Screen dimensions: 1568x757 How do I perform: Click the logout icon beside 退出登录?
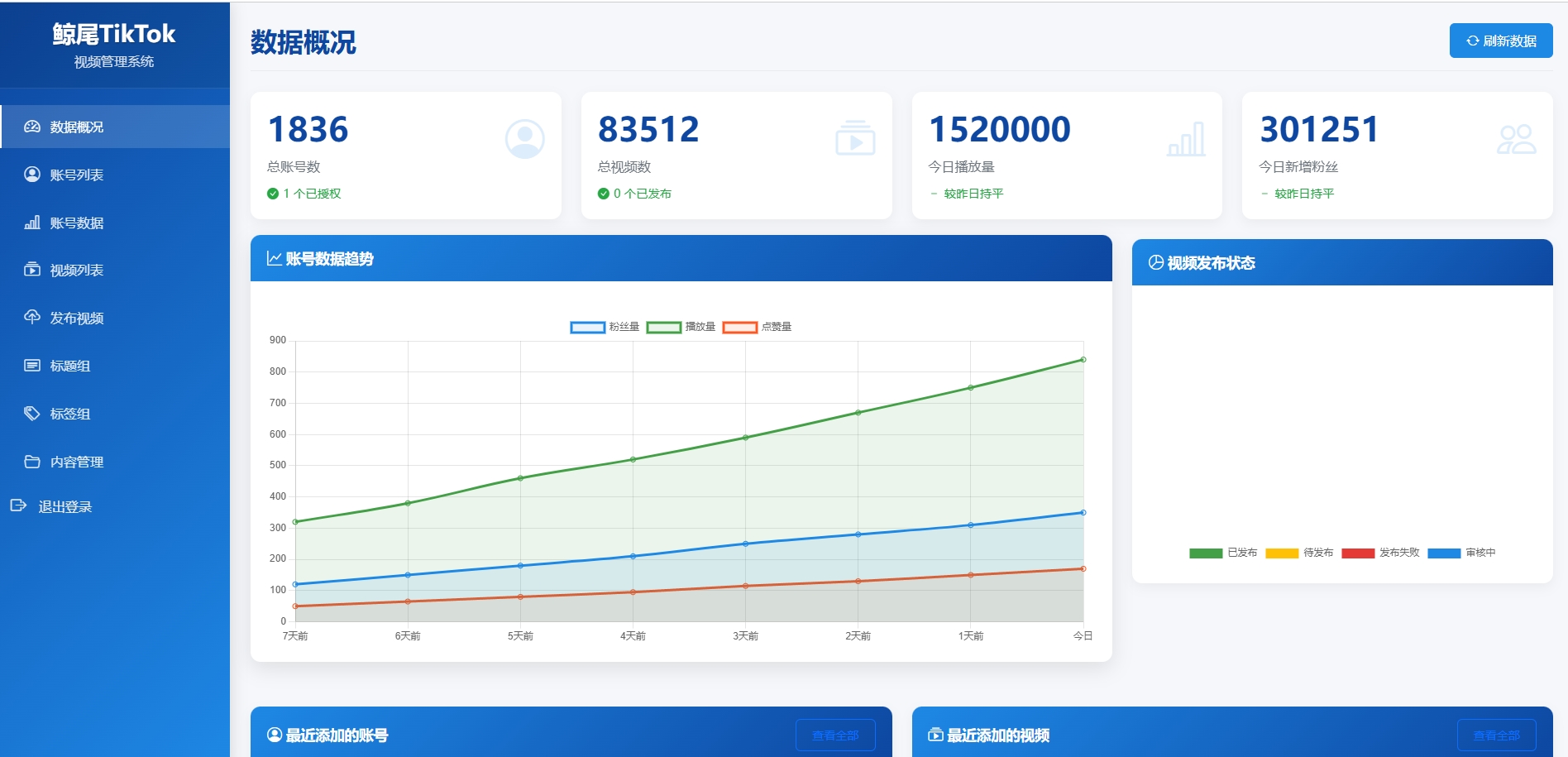(x=18, y=505)
